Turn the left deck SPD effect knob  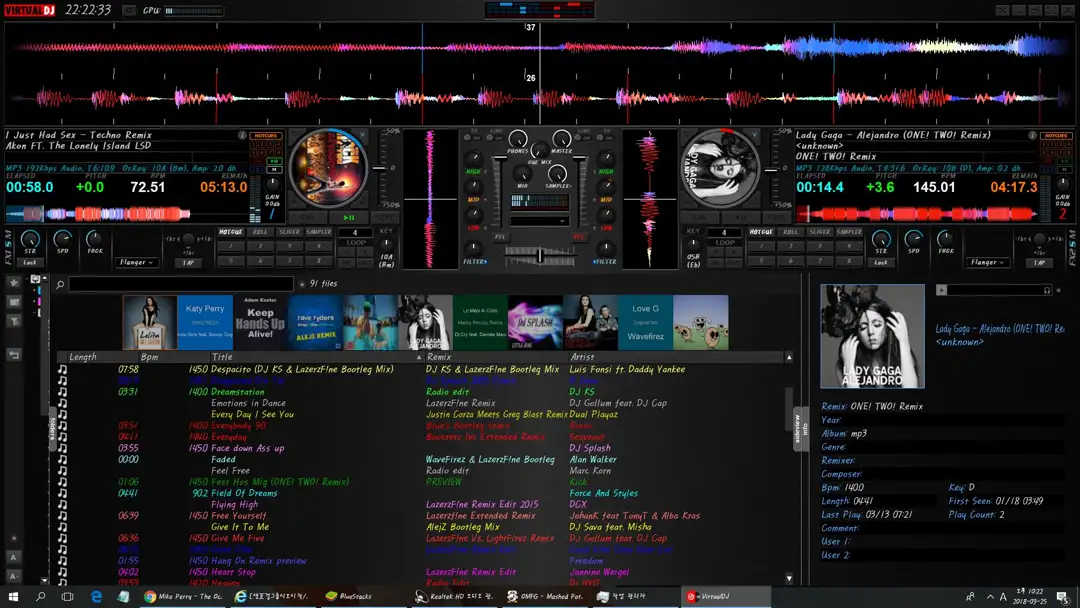tap(63, 239)
